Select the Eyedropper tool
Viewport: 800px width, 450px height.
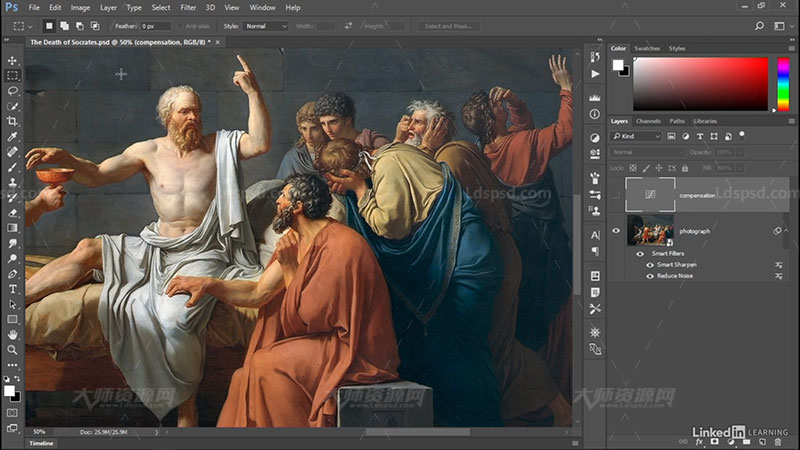[x=12, y=137]
